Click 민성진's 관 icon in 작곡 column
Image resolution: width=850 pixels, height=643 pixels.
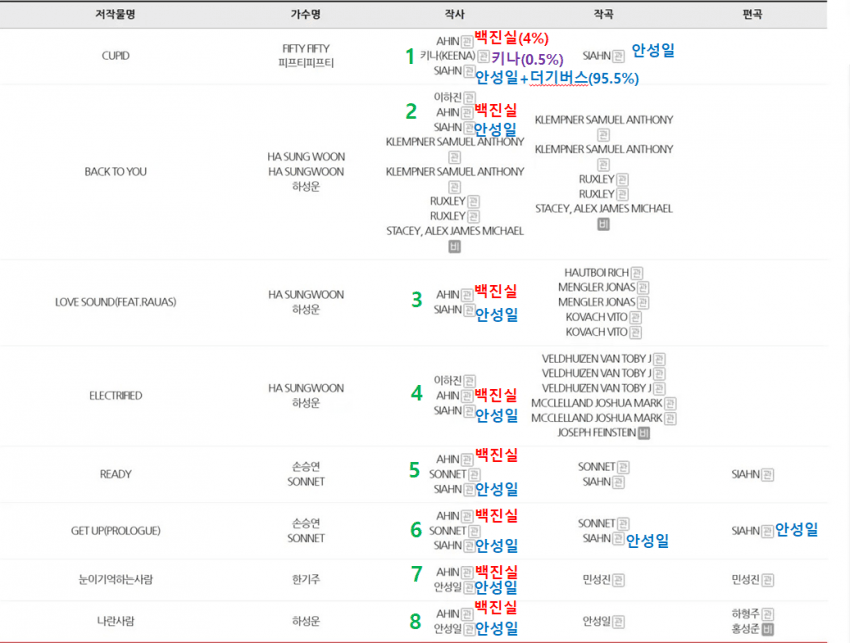coord(618,580)
